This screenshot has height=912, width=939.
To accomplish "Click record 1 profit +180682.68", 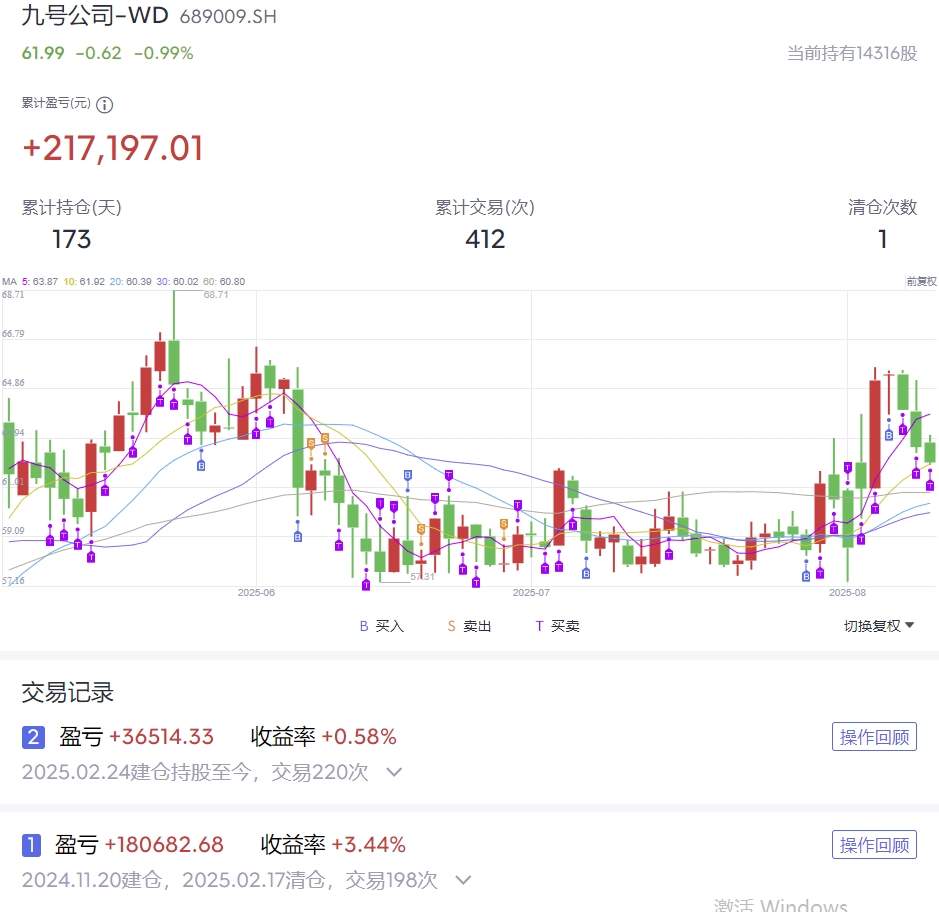I will 164,845.
